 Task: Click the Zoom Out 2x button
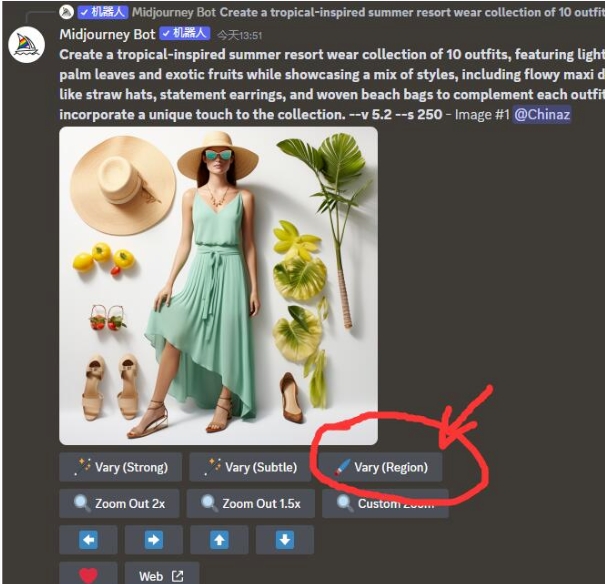tap(119, 503)
